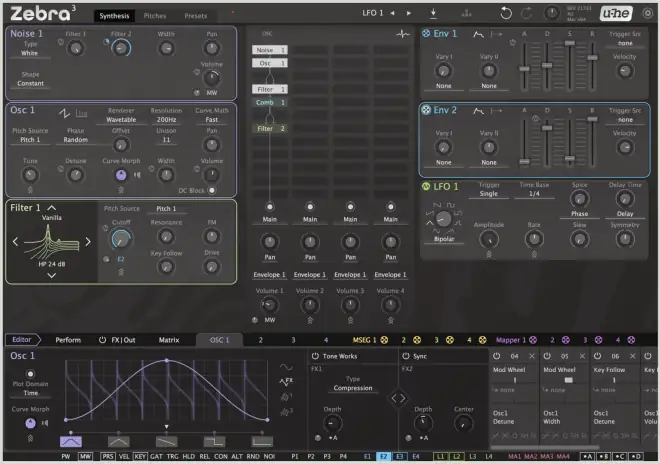Open the Matrix tab
Viewport: 660px width, 464px height.
(x=169, y=340)
